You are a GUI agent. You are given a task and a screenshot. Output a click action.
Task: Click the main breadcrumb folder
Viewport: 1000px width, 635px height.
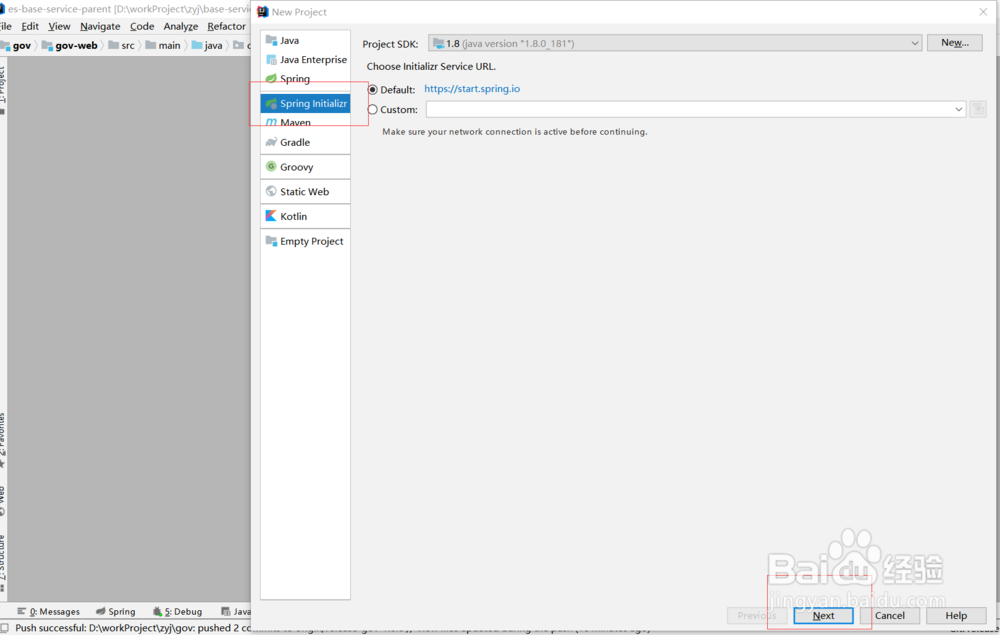click(x=163, y=45)
